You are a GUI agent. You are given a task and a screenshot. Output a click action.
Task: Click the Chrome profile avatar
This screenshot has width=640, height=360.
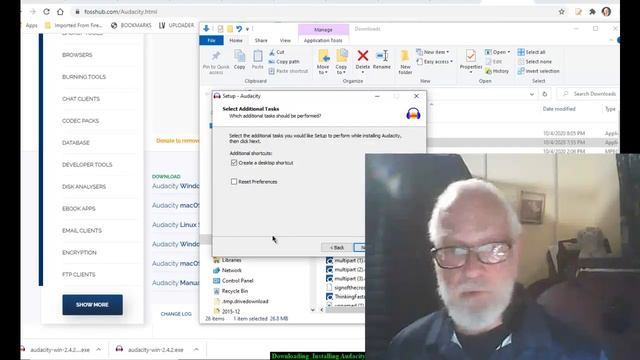pyautogui.click(x=606, y=12)
